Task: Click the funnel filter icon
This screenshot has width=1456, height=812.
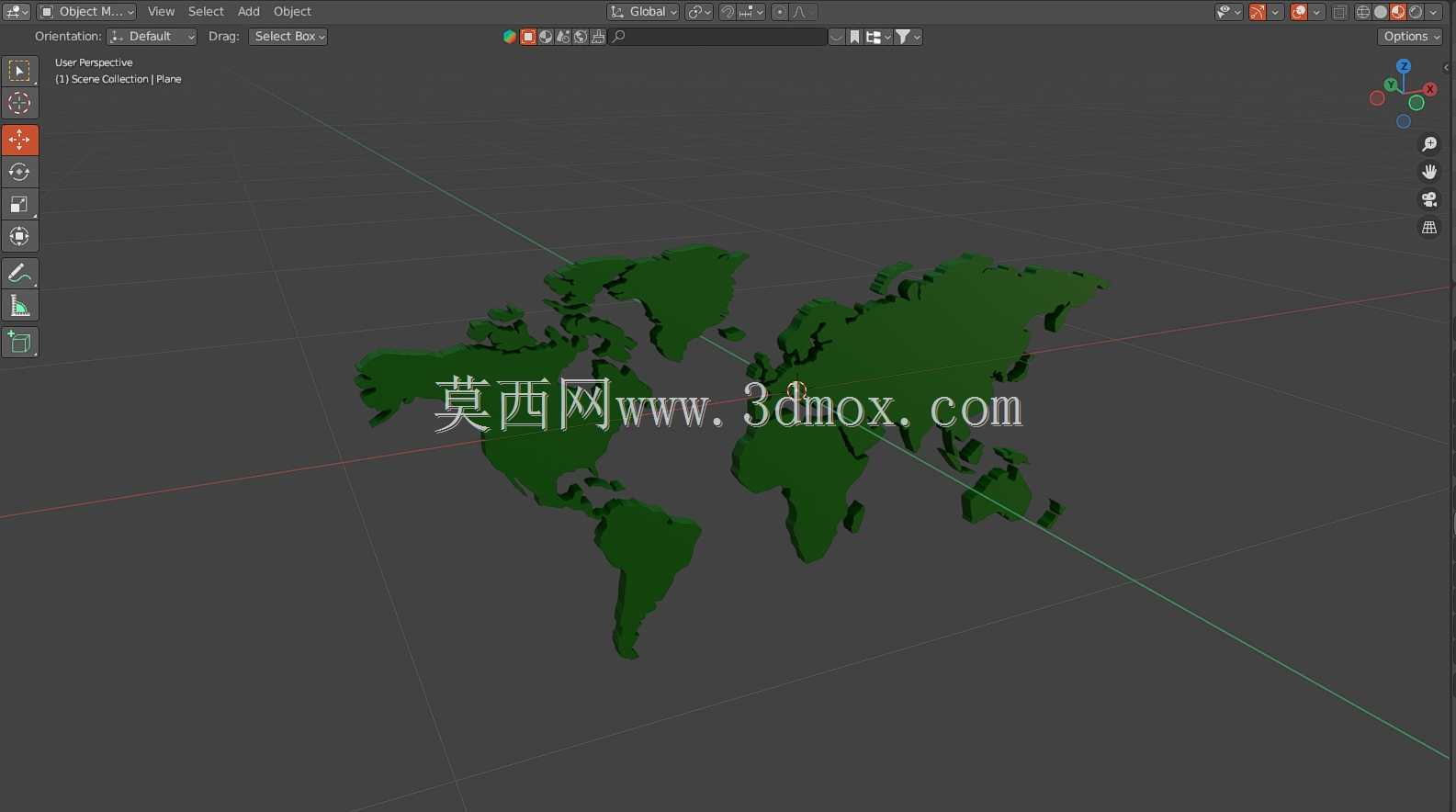Action: coord(908,37)
